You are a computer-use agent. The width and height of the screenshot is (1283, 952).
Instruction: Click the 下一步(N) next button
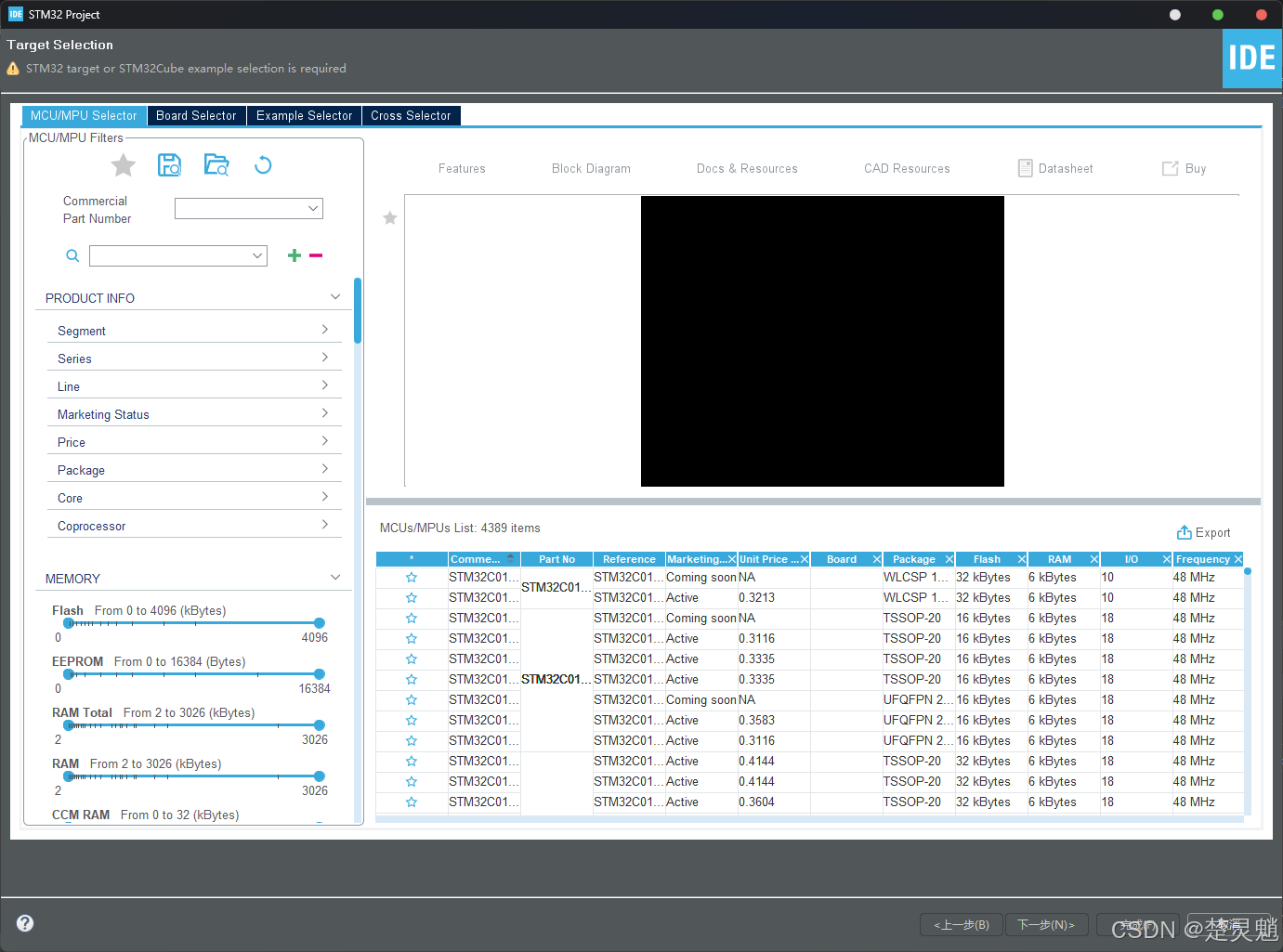click(1045, 925)
